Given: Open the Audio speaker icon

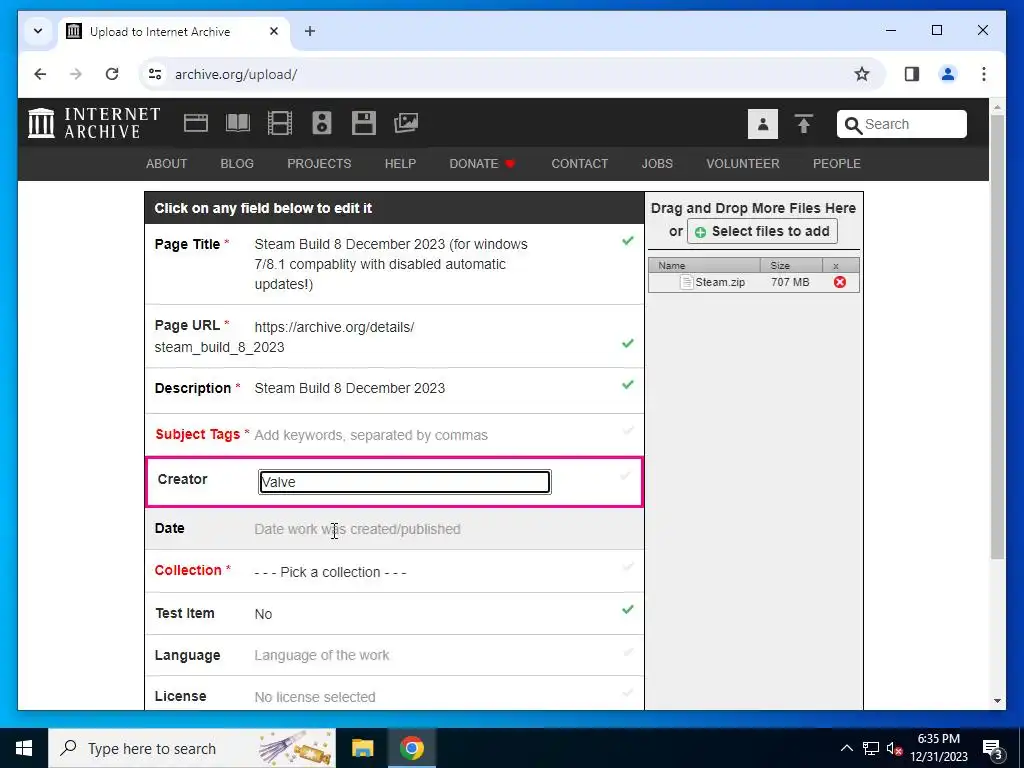Looking at the screenshot, I should 322,123.
